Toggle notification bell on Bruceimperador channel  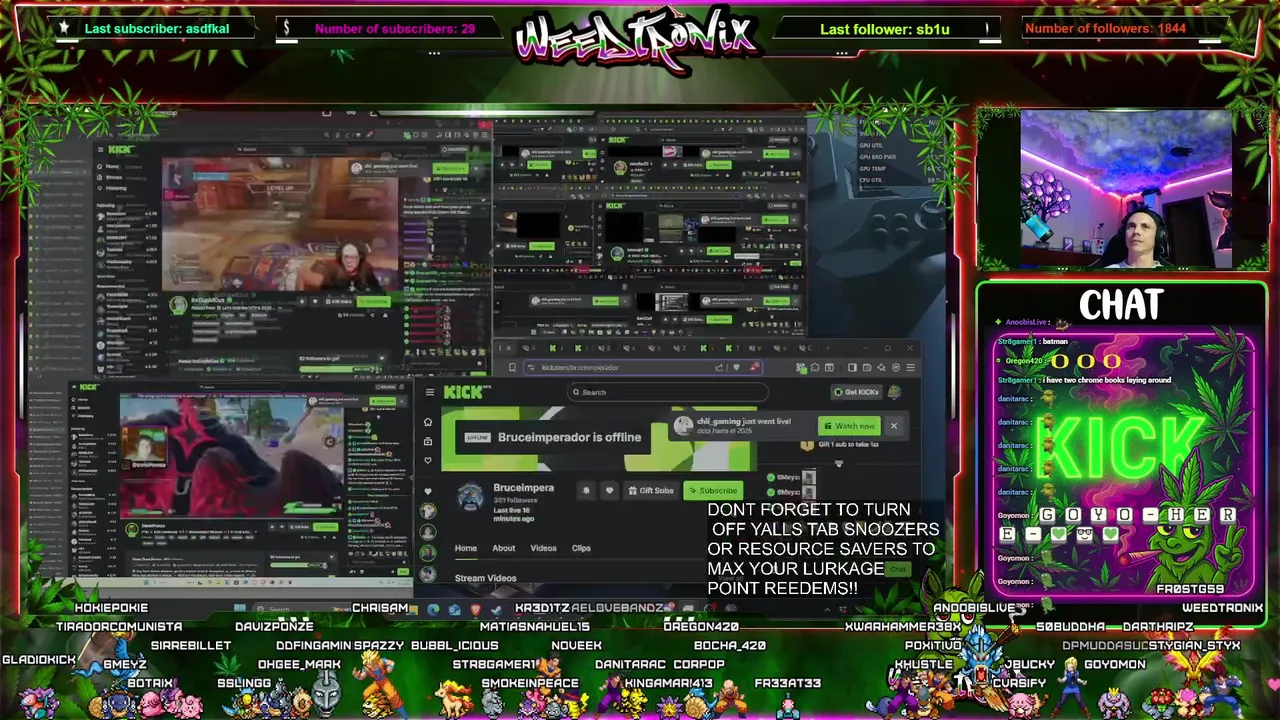(x=586, y=490)
